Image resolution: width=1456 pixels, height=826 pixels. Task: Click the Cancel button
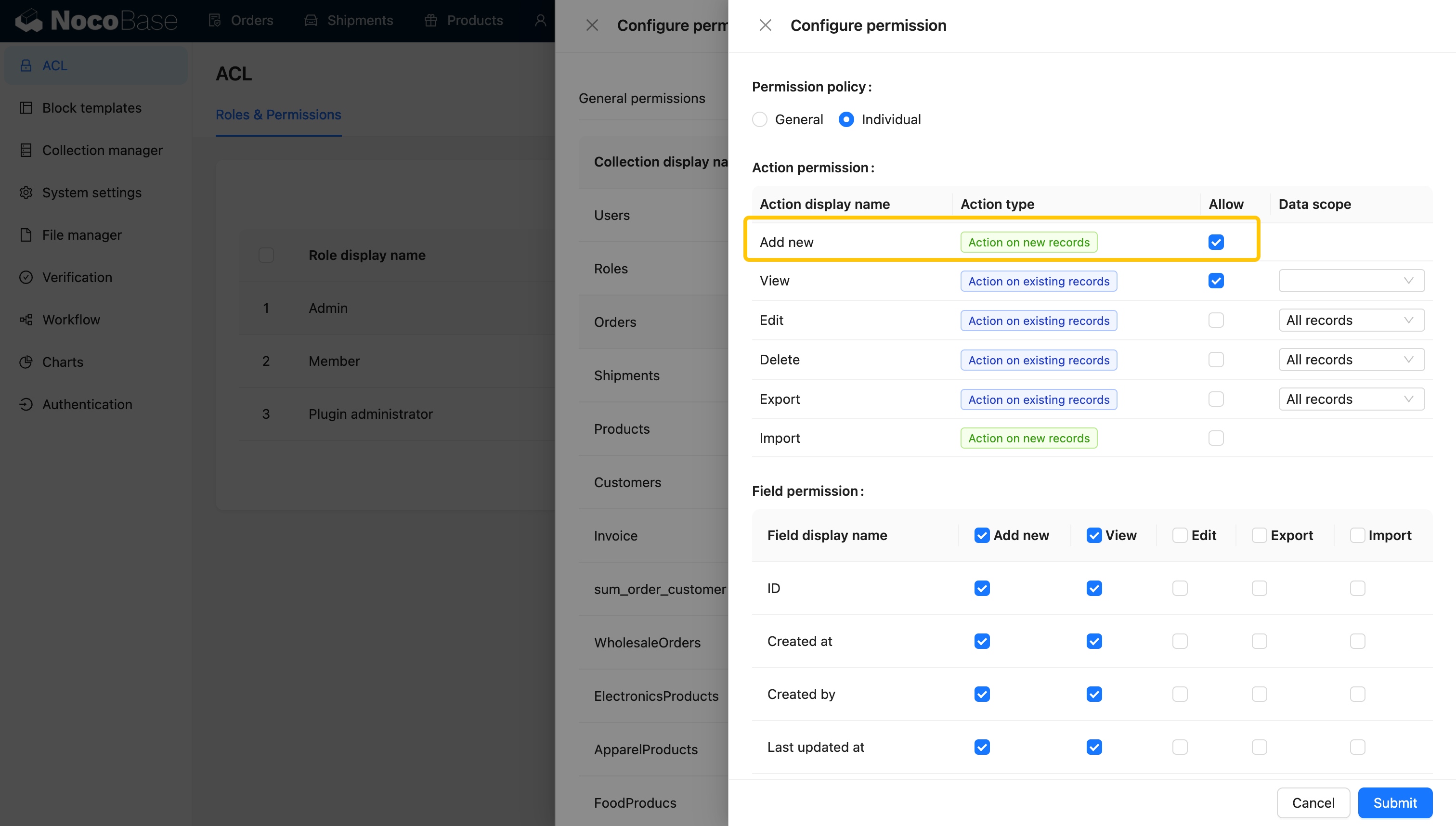(1313, 803)
